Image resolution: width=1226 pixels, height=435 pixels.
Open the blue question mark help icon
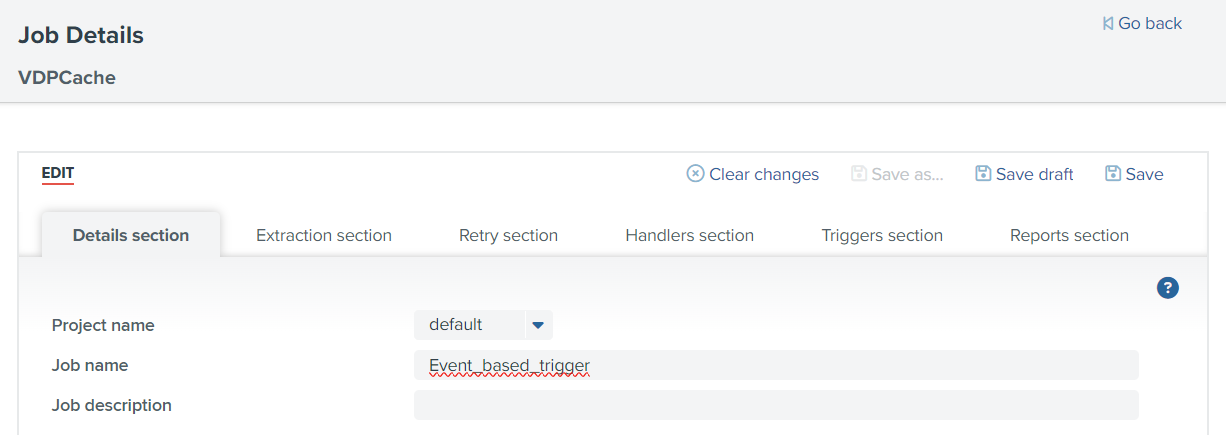click(1168, 288)
